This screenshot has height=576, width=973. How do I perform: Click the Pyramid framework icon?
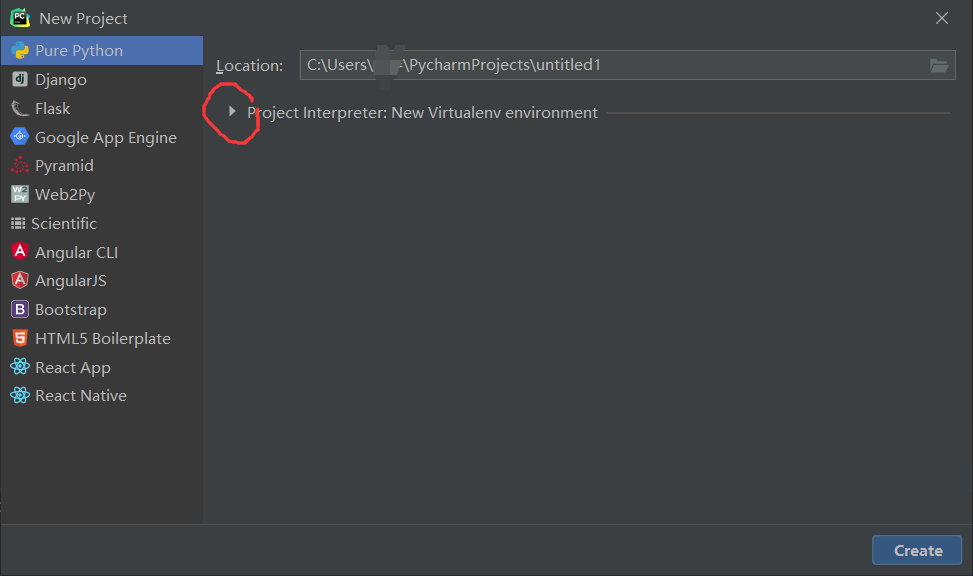coord(20,165)
